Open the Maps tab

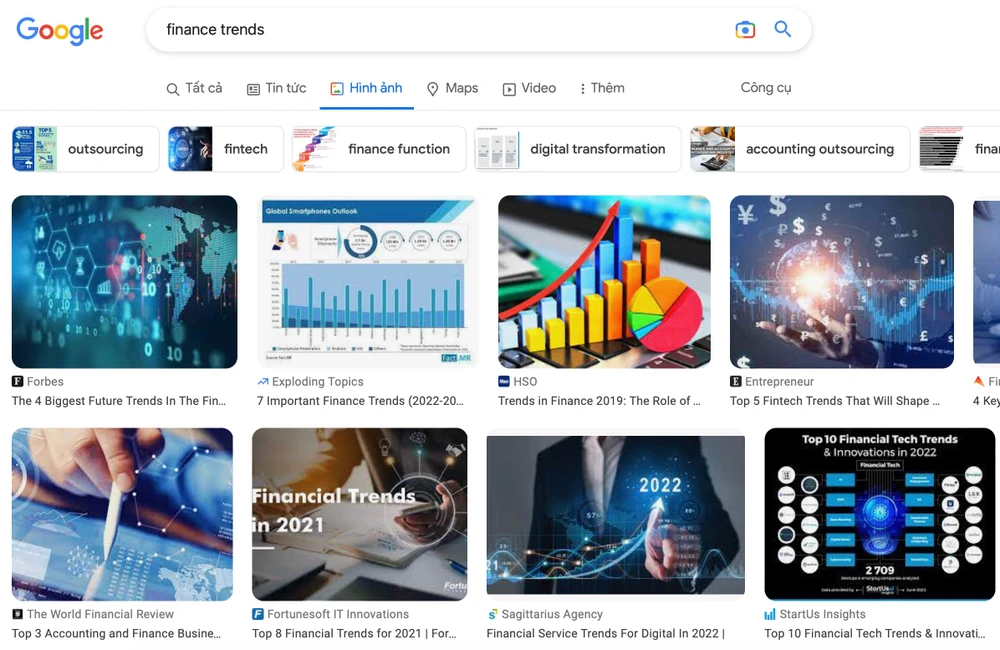click(x=452, y=88)
